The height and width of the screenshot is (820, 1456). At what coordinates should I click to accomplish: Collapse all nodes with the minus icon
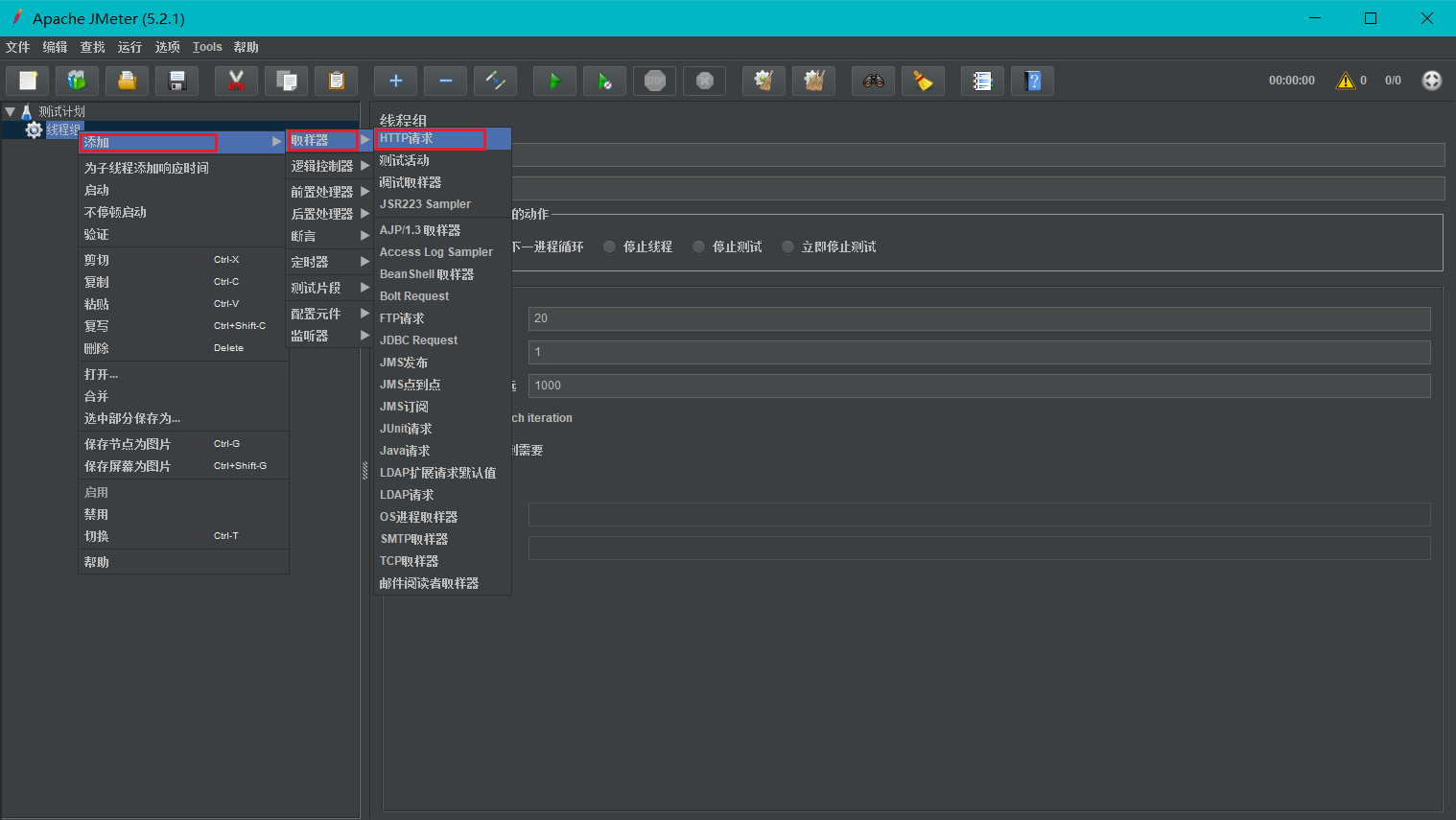445,81
